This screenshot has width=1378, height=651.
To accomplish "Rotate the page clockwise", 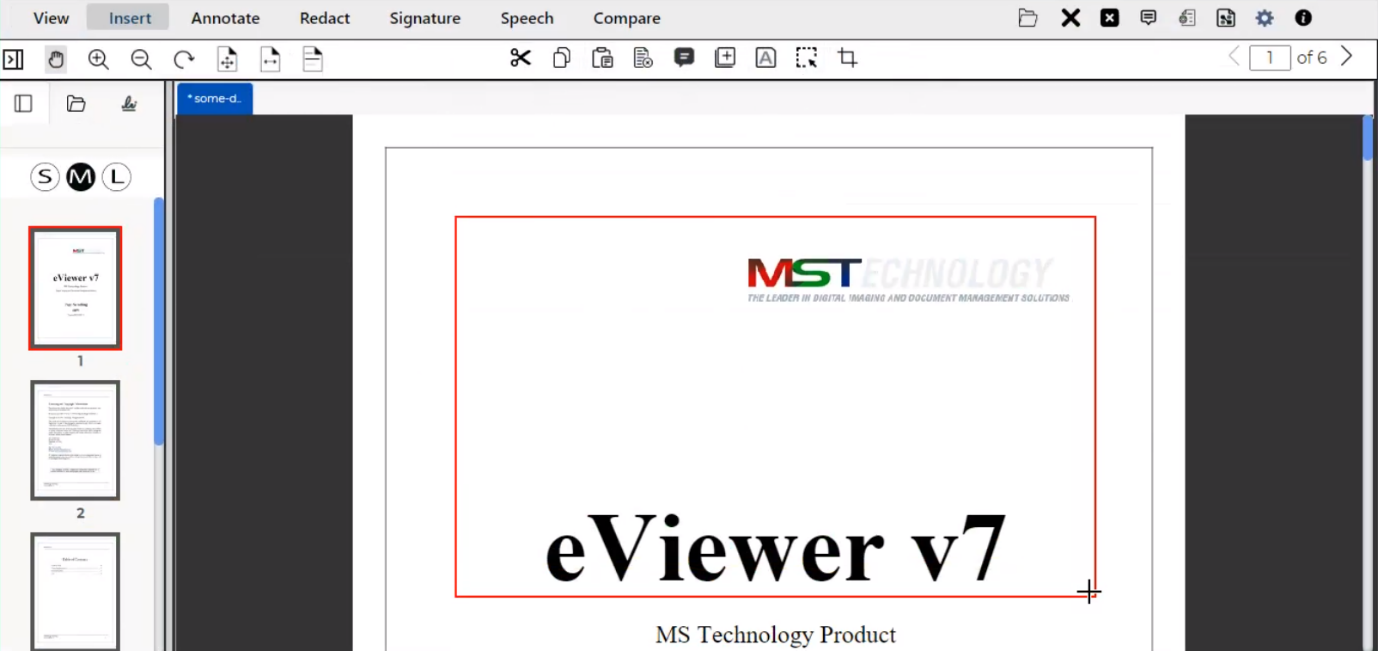I will tap(184, 59).
